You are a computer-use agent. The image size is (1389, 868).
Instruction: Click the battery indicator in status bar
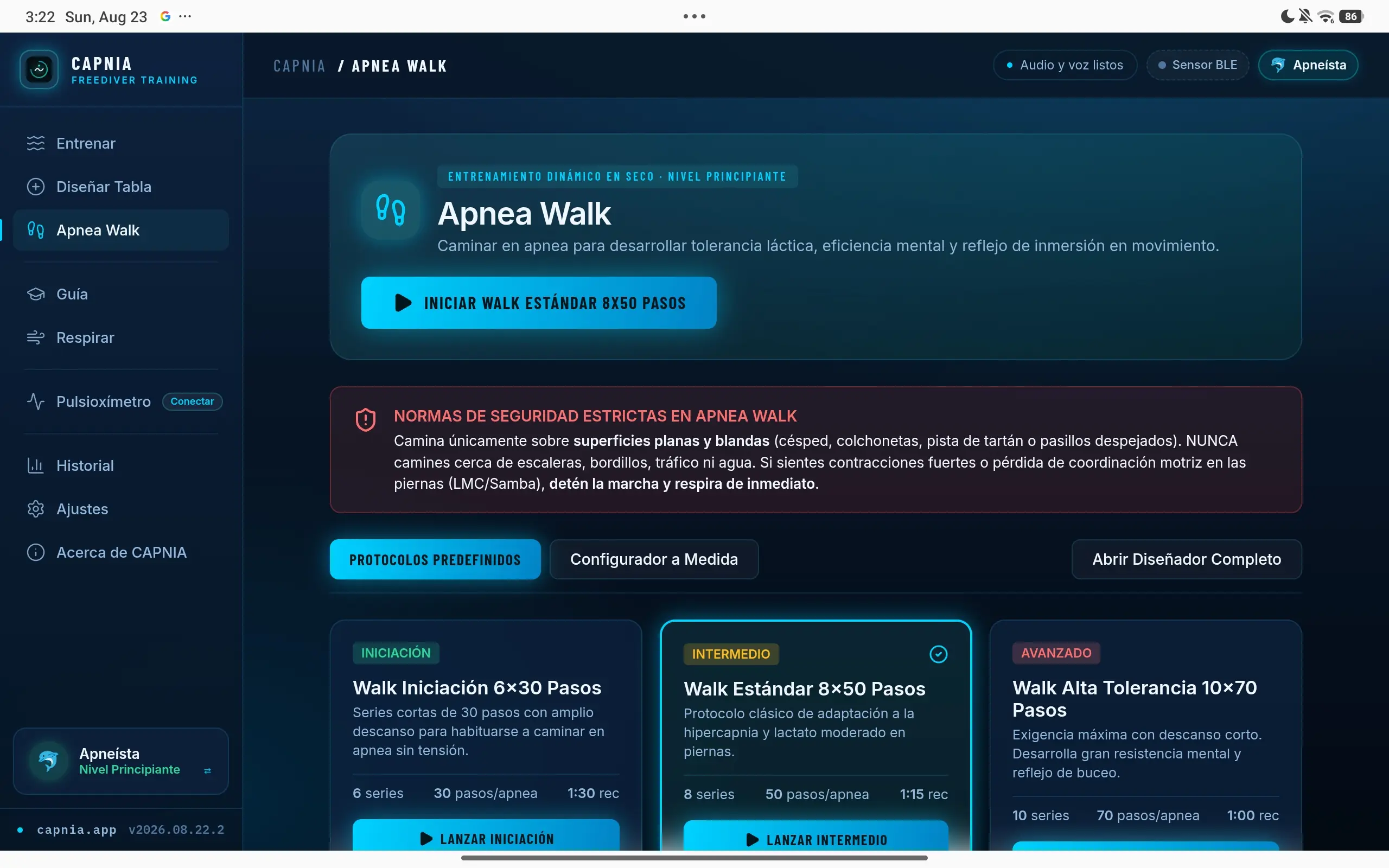[x=1352, y=16]
